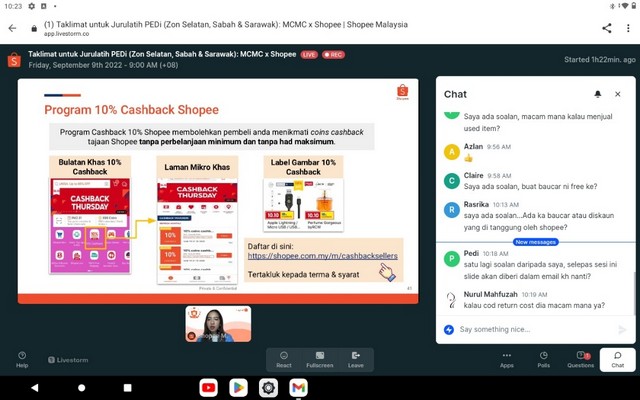Share this page using the share icon
This screenshot has width=640, height=400.
click(606, 28)
